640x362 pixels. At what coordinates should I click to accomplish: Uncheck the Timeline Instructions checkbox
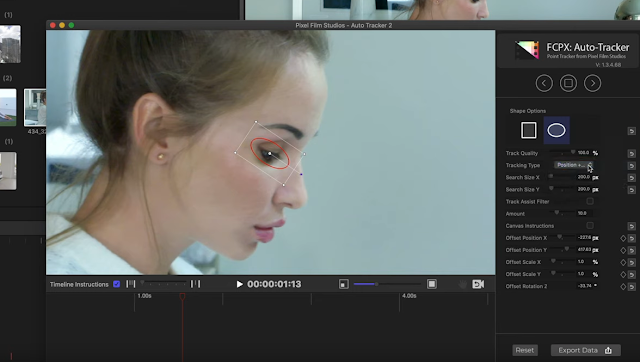[117, 284]
